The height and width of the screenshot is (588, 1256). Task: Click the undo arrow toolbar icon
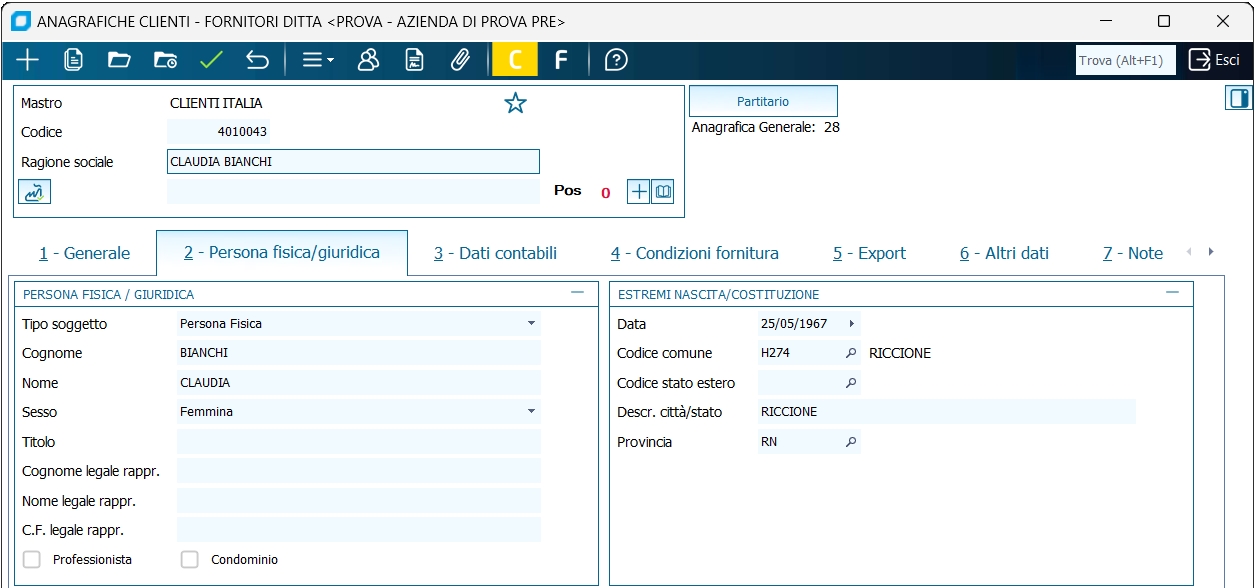(x=257, y=60)
